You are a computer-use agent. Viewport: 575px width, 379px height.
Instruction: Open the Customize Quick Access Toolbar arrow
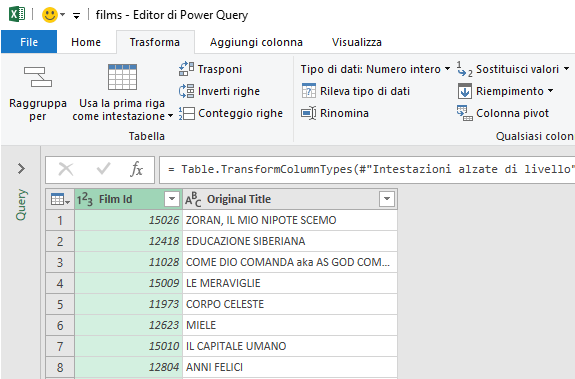(x=76, y=15)
